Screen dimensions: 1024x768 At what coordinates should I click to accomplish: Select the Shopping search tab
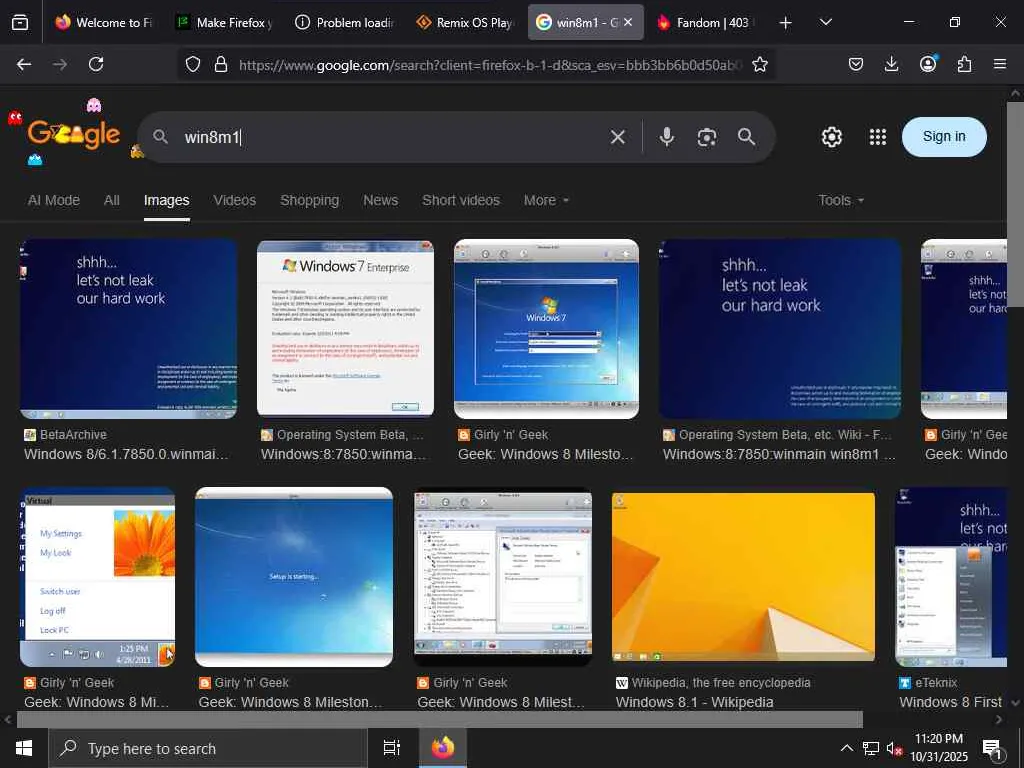click(x=310, y=200)
